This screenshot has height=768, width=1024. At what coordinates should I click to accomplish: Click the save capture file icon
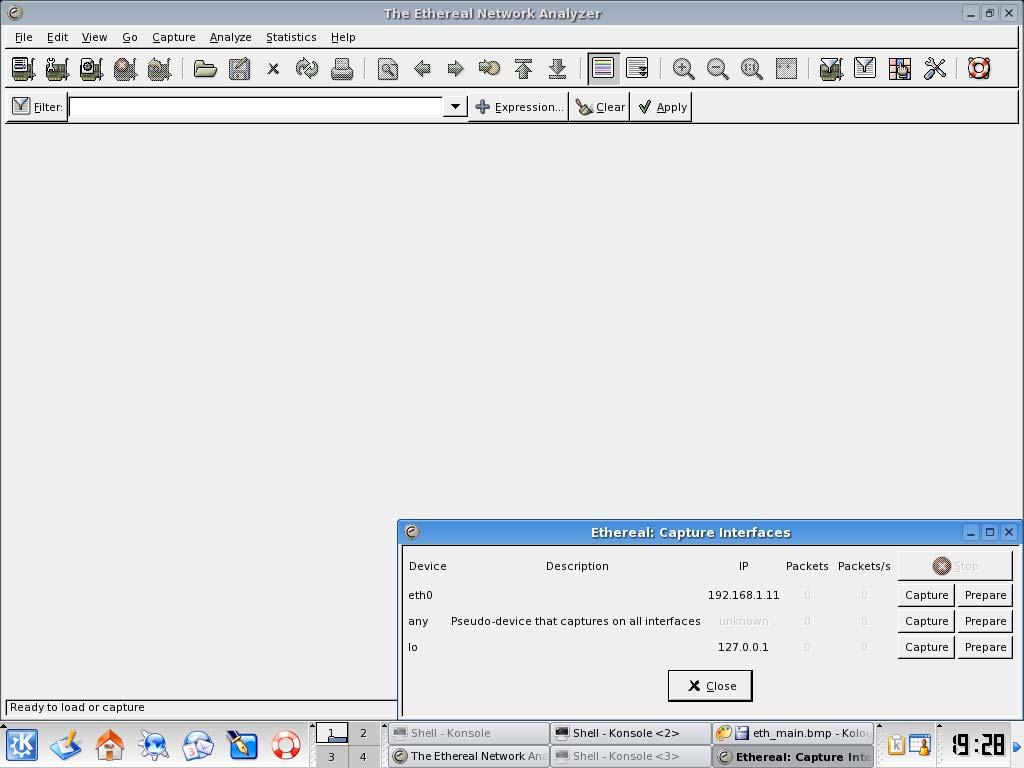click(x=239, y=69)
